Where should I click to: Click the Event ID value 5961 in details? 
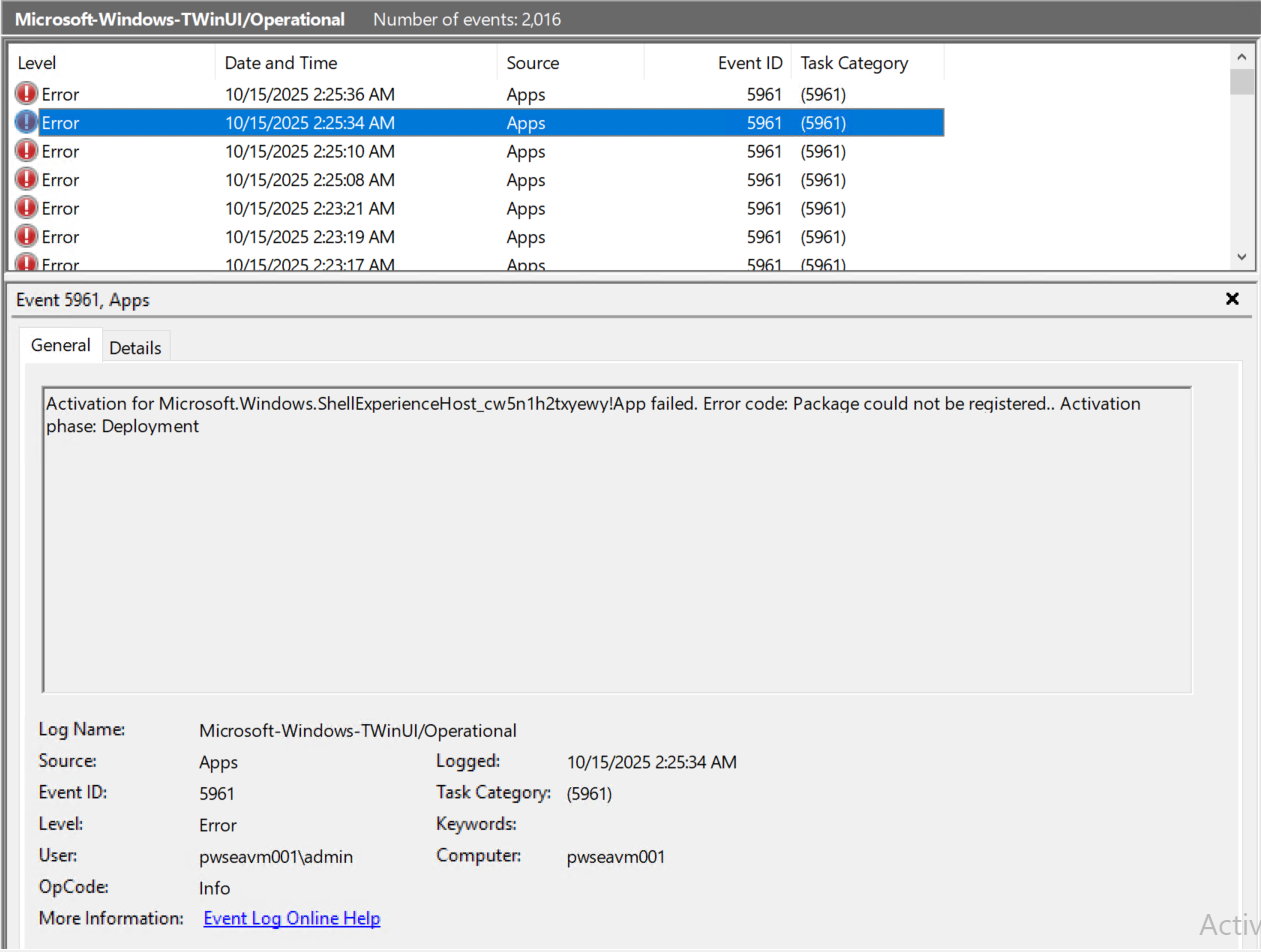point(217,794)
